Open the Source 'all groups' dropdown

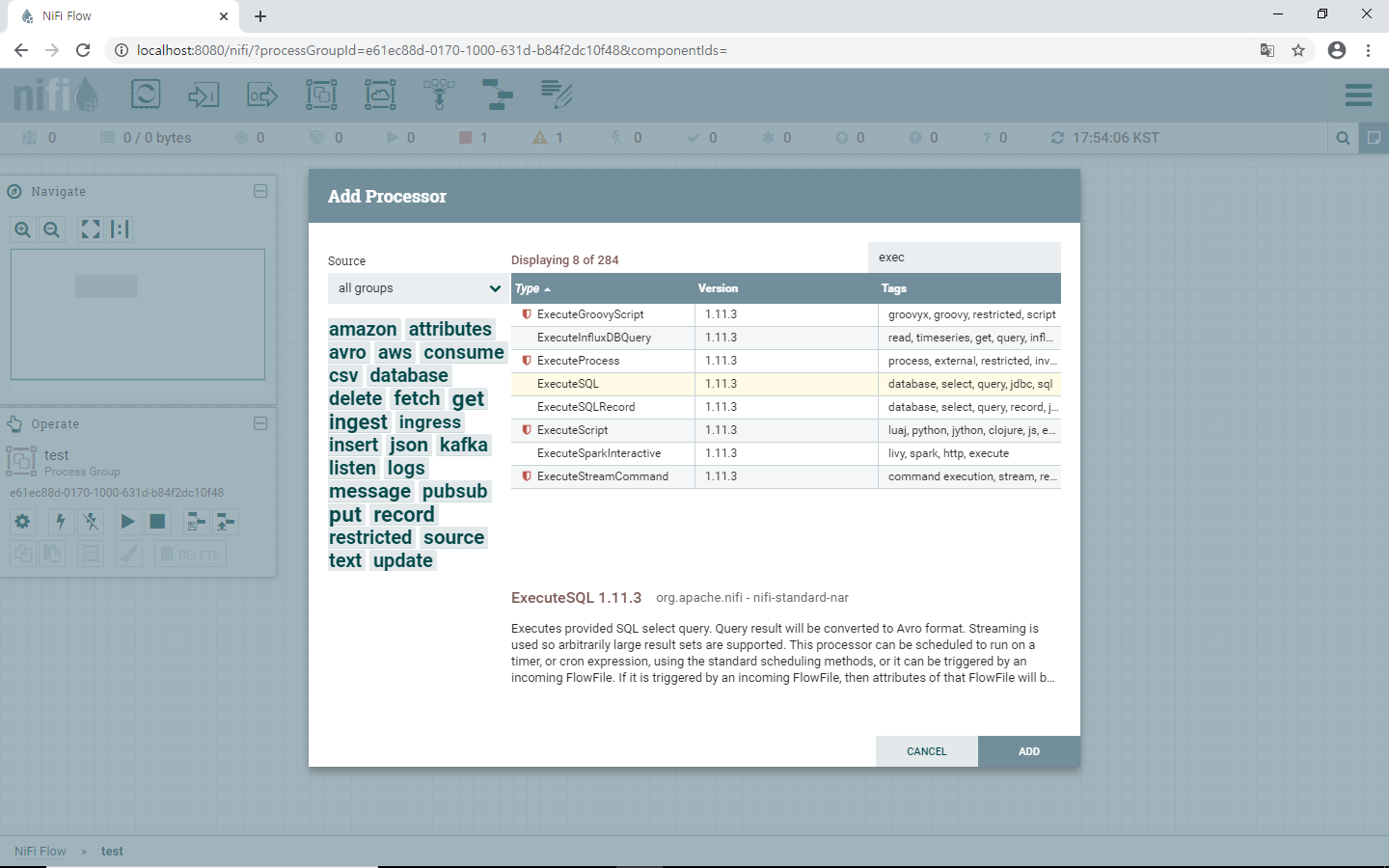(418, 288)
